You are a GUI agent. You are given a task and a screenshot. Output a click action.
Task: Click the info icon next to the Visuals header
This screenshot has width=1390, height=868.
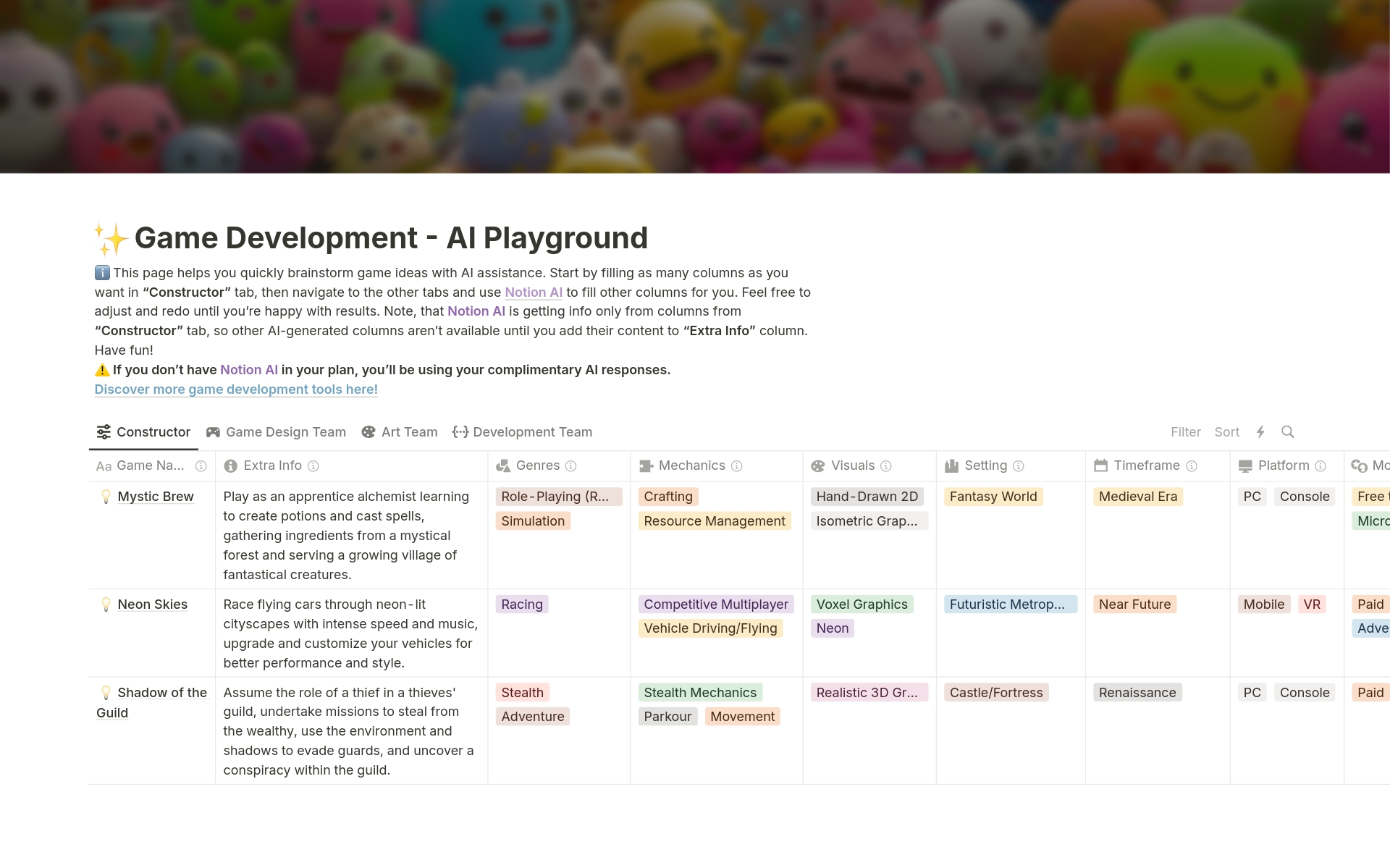pyautogui.click(x=886, y=466)
